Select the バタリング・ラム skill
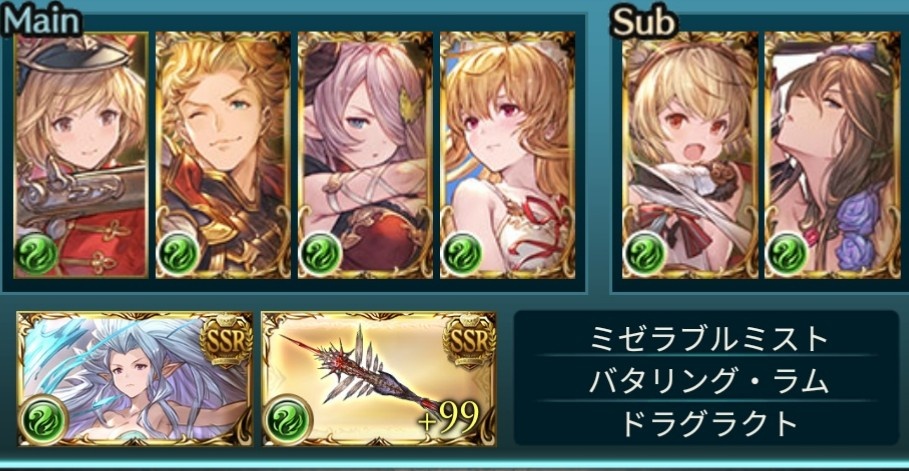This screenshot has width=909, height=471. tap(707, 382)
